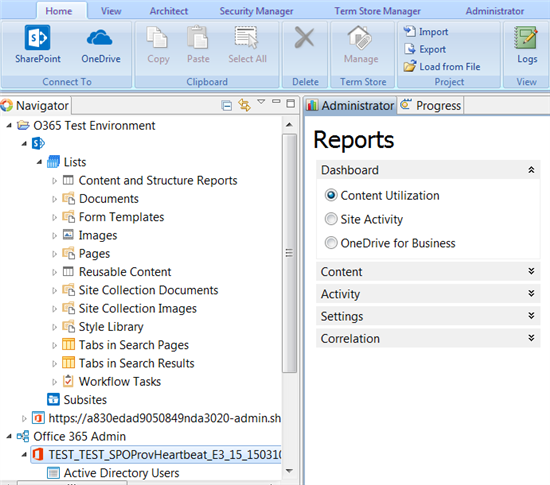Image resolution: width=550 pixels, height=485 pixels.
Task: Click Collapse All icon in Navigator
Action: [227, 105]
